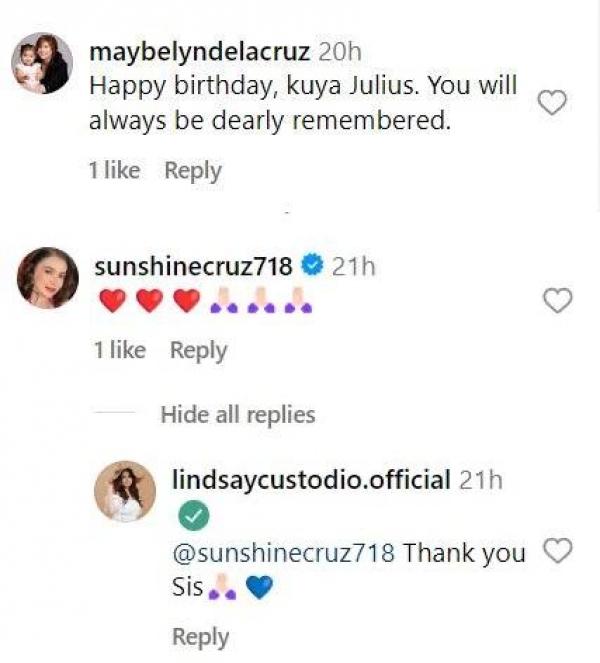Open lindsaycustodio.official's profile picture
The height and width of the screenshot is (663, 600).
click(x=126, y=491)
